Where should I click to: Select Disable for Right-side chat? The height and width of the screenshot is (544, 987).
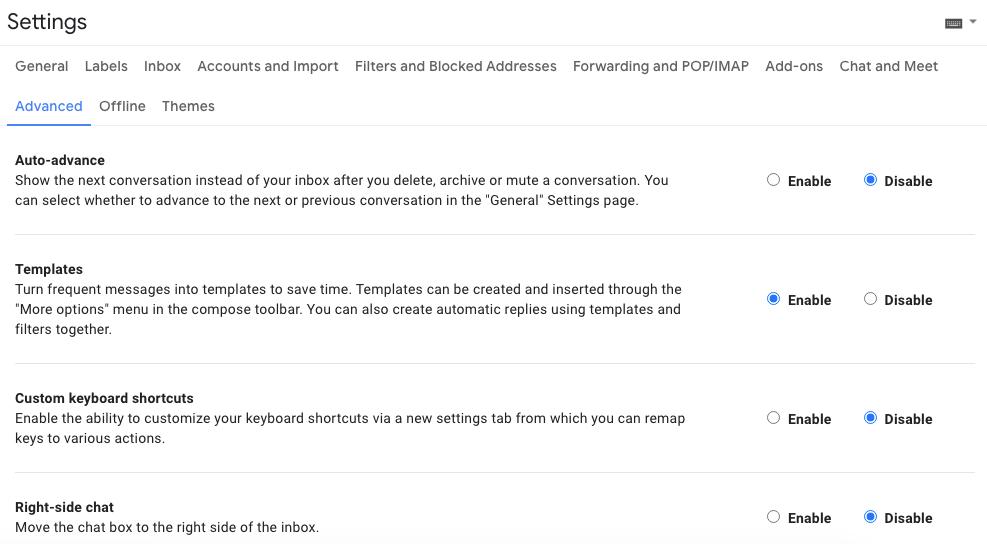point(870,517)
